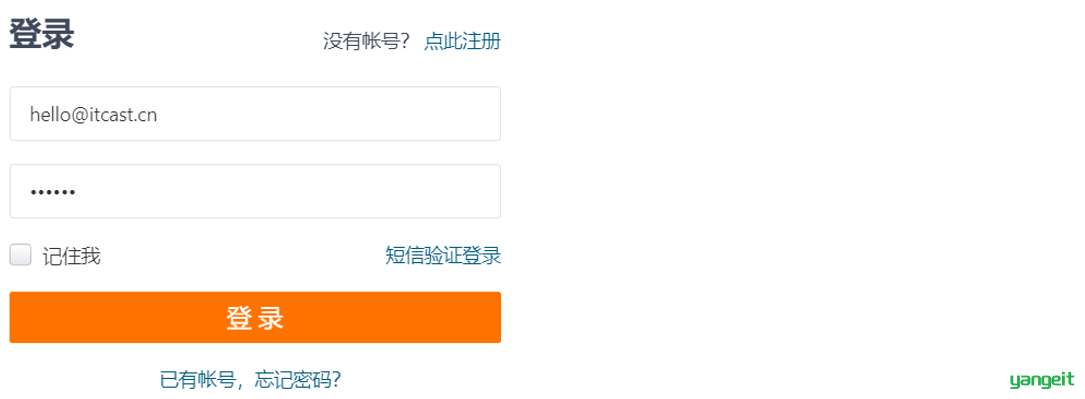Place cursor after hello@itcast.cn text
The width and height of the screenshot is (1085, 399).
pyautogui.click(x=158, y=115)
